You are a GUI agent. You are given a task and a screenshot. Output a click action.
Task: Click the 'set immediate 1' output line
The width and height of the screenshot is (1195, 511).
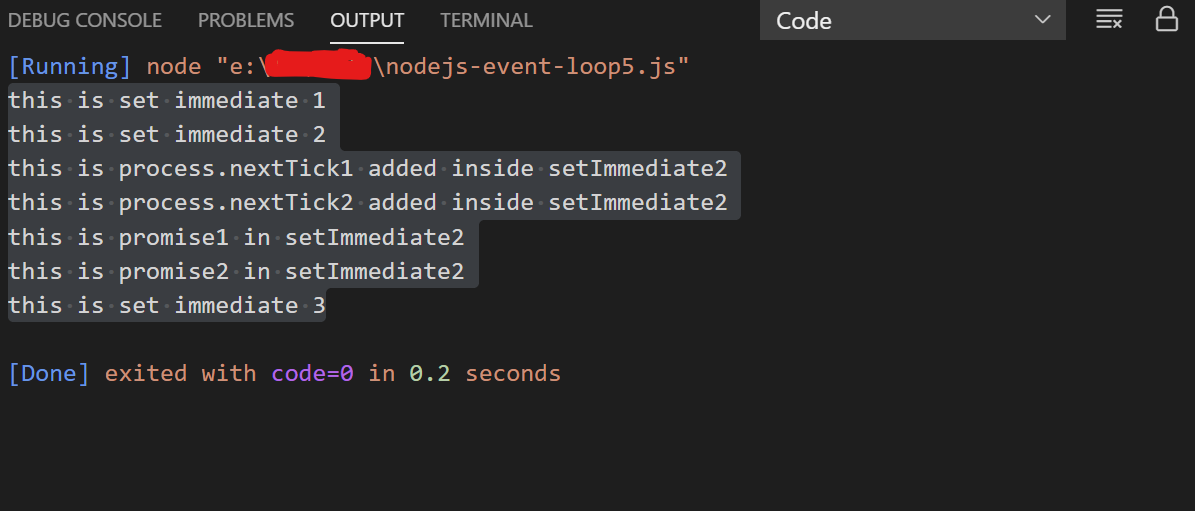click(167, 100)
